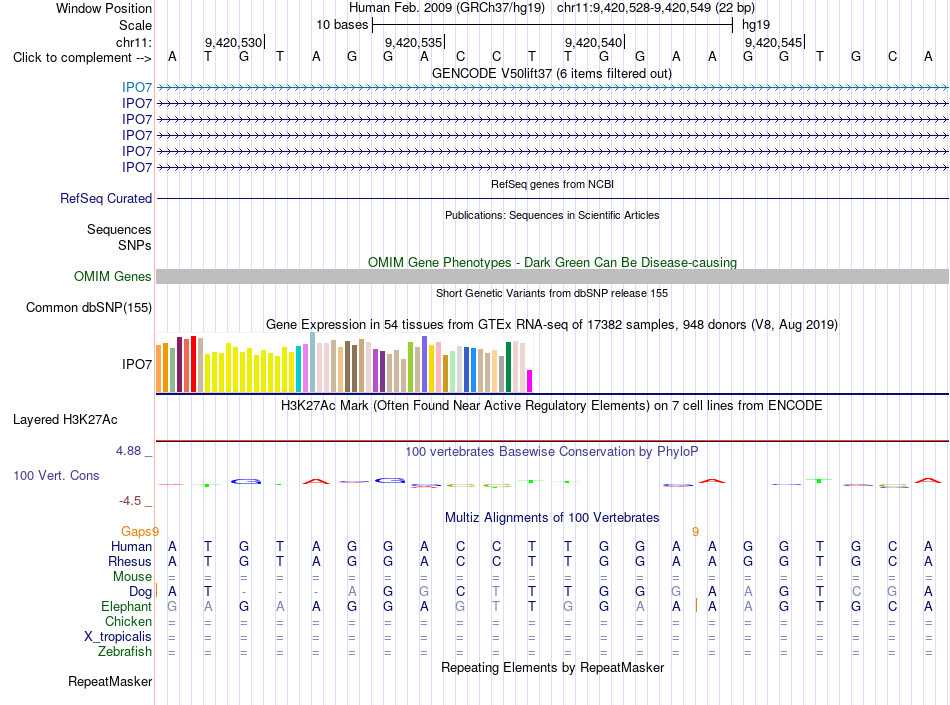Open the 'Gene Expression in 54 tissues' GTEx title
Screen dimensions: 950x705
point(551,325)
